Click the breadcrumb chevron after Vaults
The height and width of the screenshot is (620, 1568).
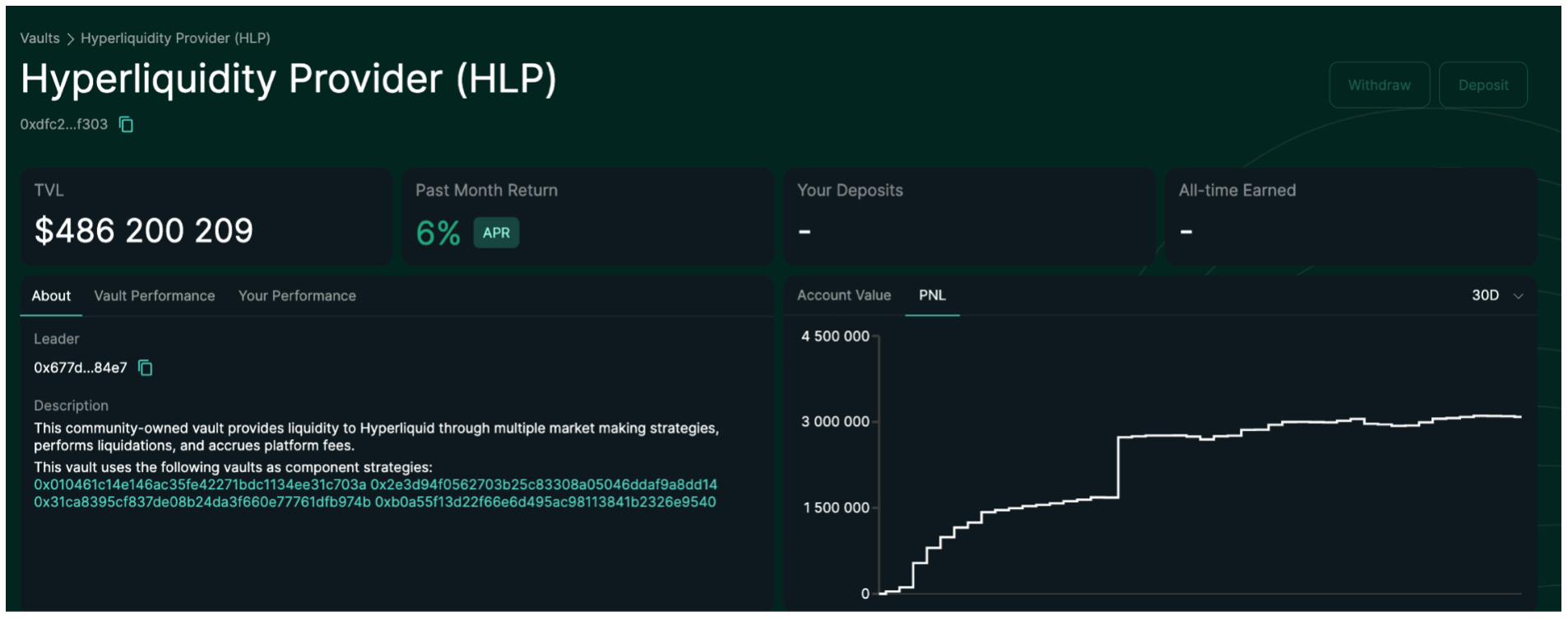pyautogui.click(x=70, y=39)
